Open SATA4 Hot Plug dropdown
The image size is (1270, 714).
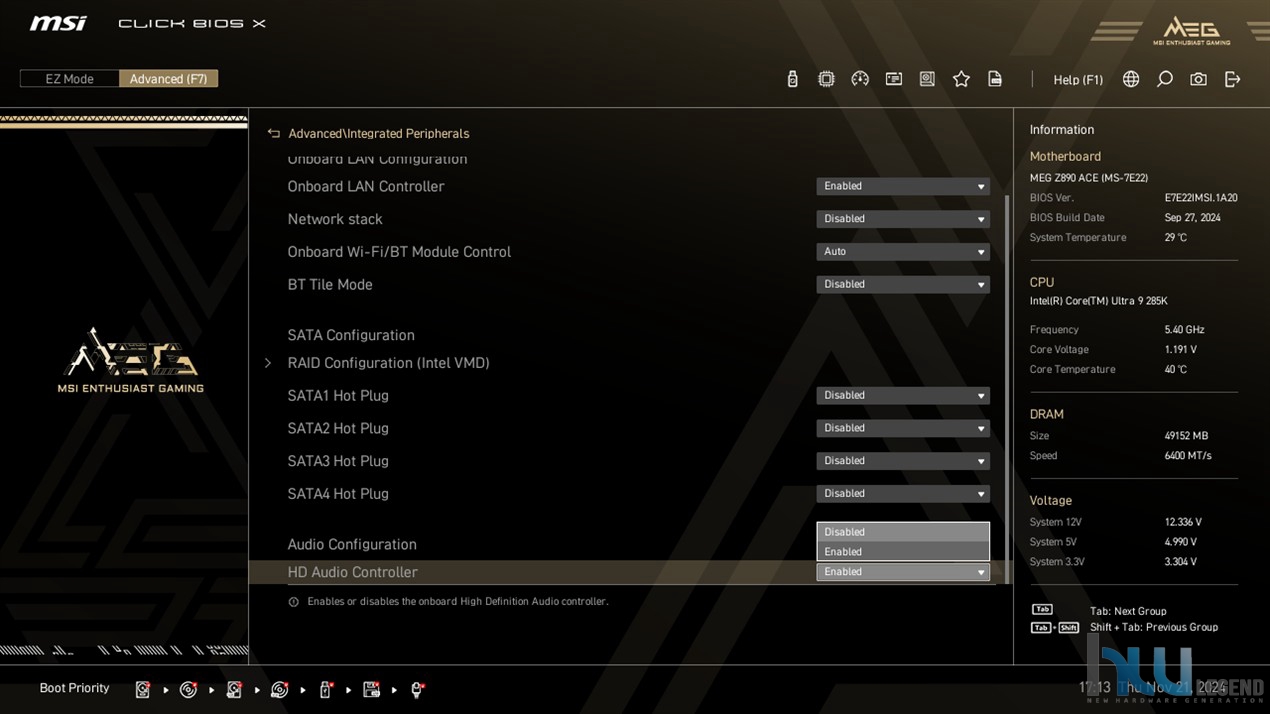tap(903, 493)
